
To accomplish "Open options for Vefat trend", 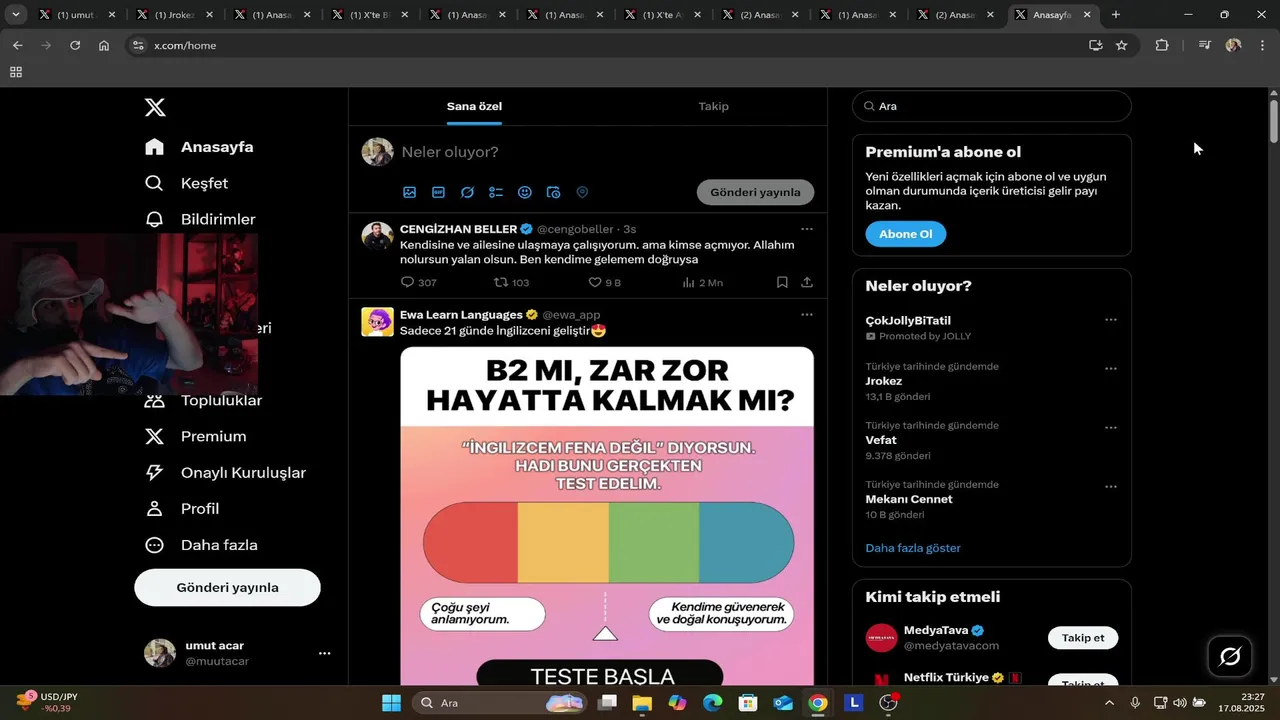I will [x=1110, y=428].
